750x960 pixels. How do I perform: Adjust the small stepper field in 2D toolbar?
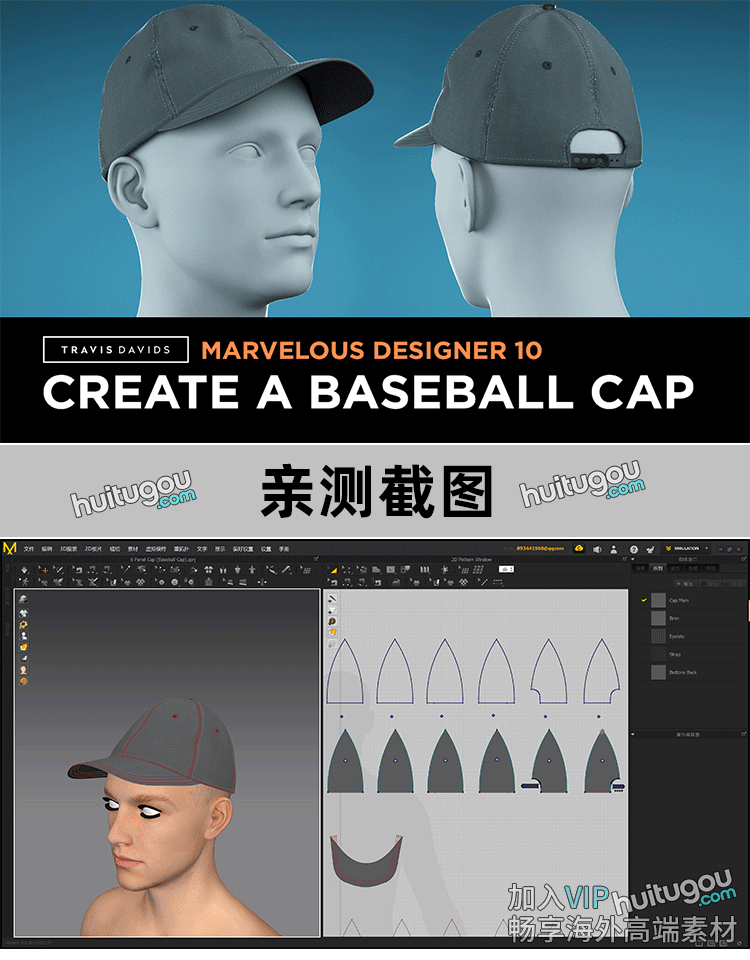pos(506,569)
